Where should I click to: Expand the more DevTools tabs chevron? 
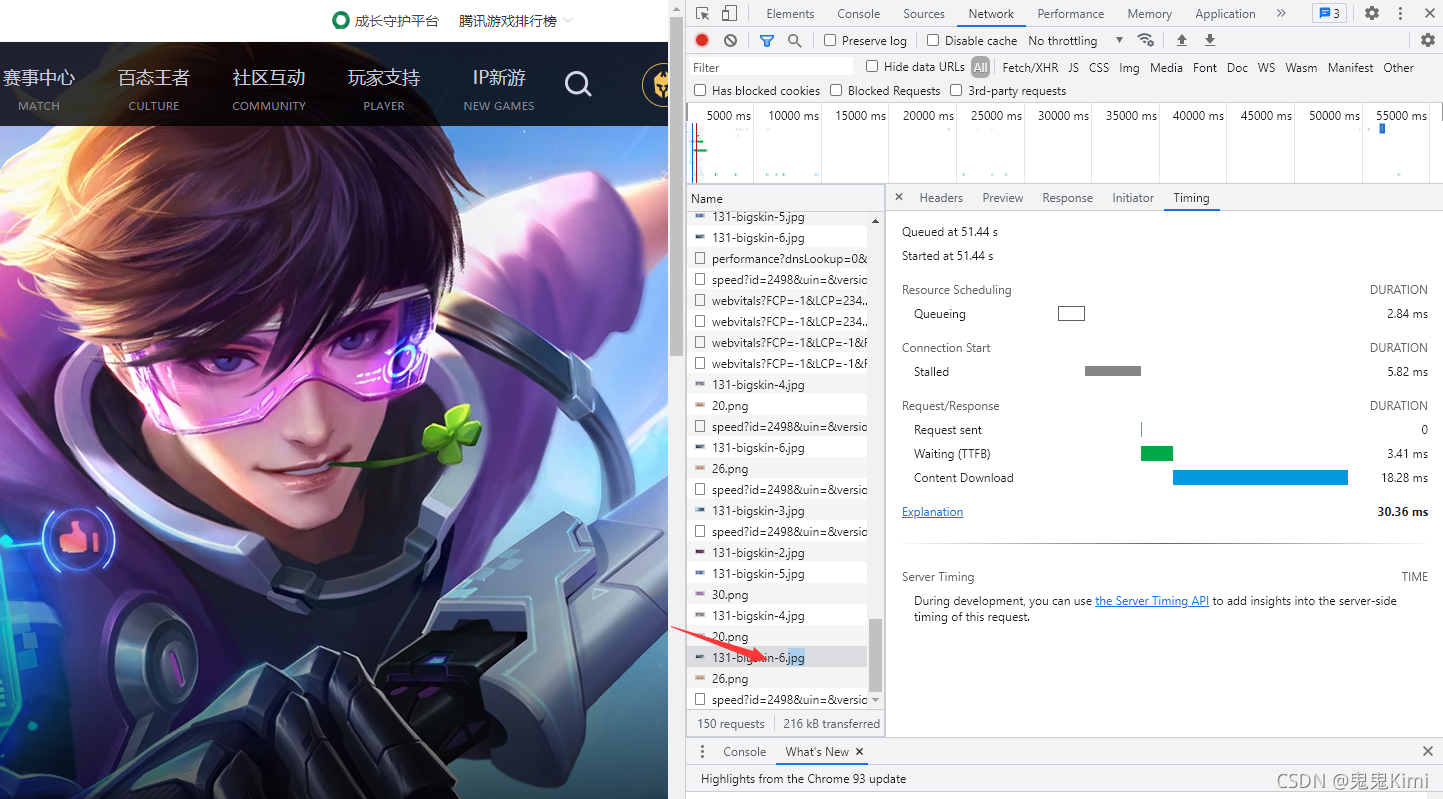pos(1281,14)
